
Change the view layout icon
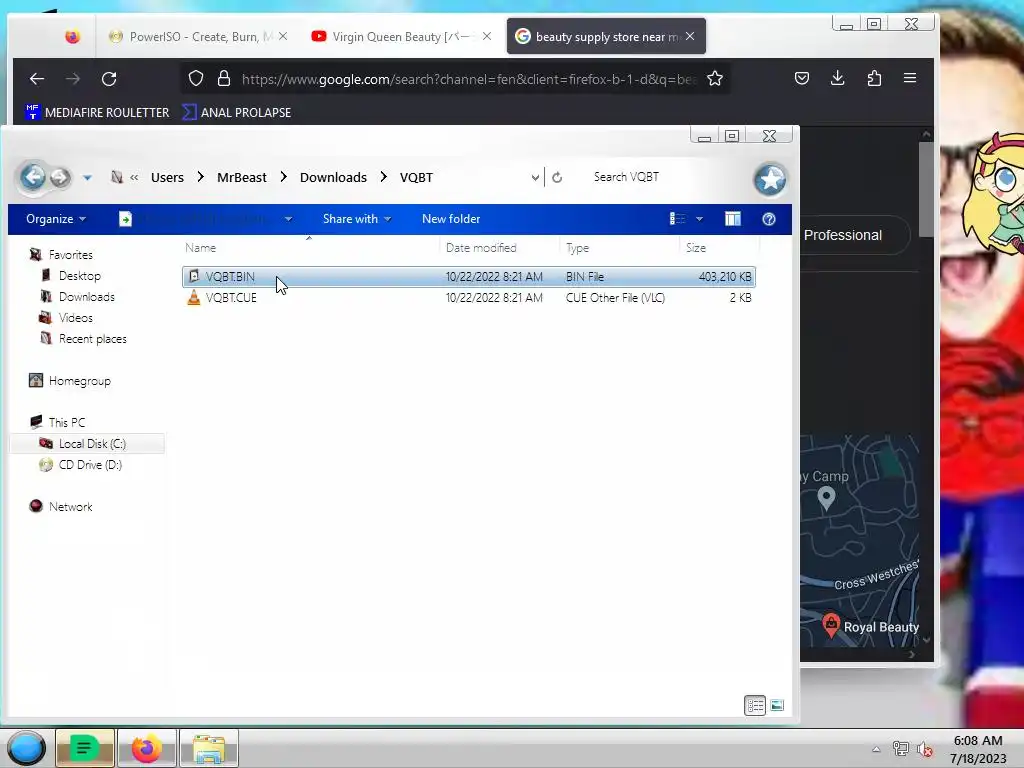point(678,219)
